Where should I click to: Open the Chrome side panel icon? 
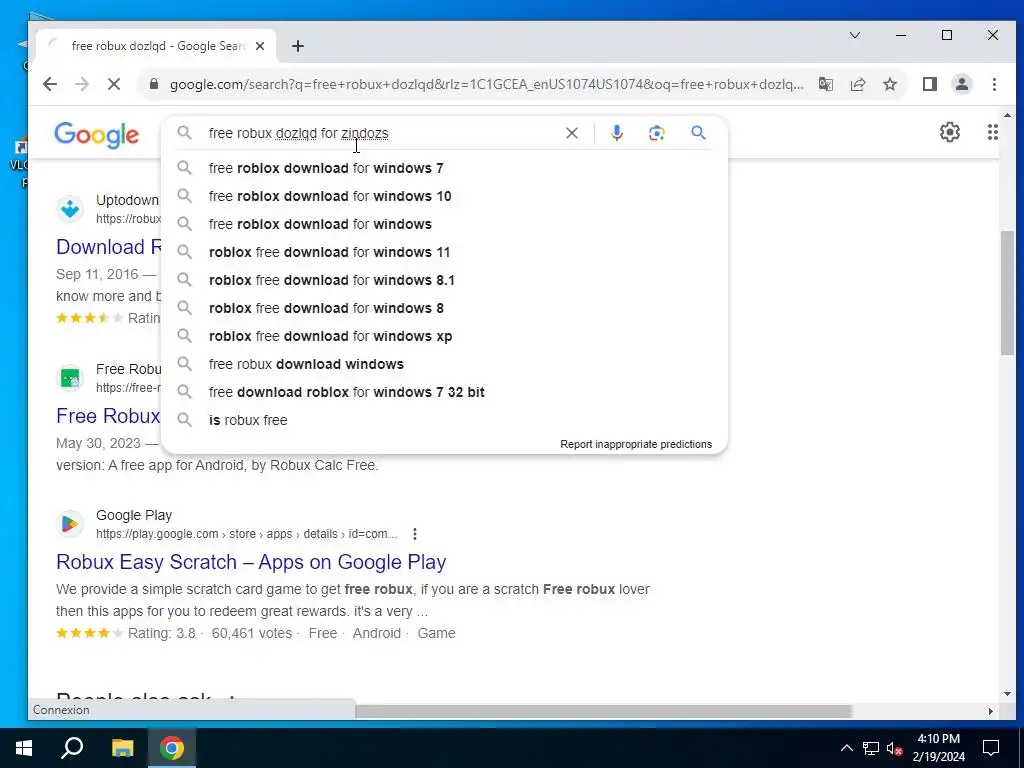(930, 84)
